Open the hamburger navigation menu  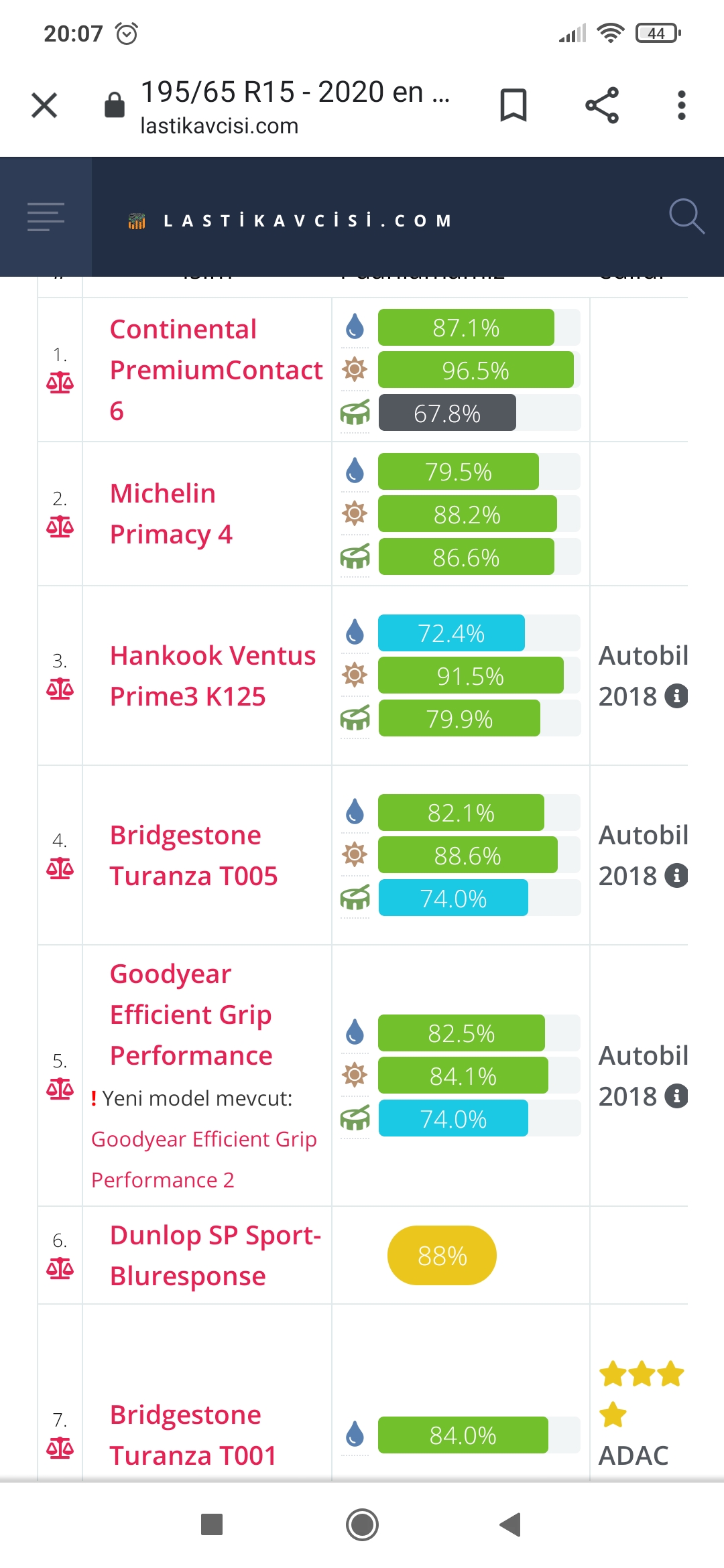coord(46,217)
